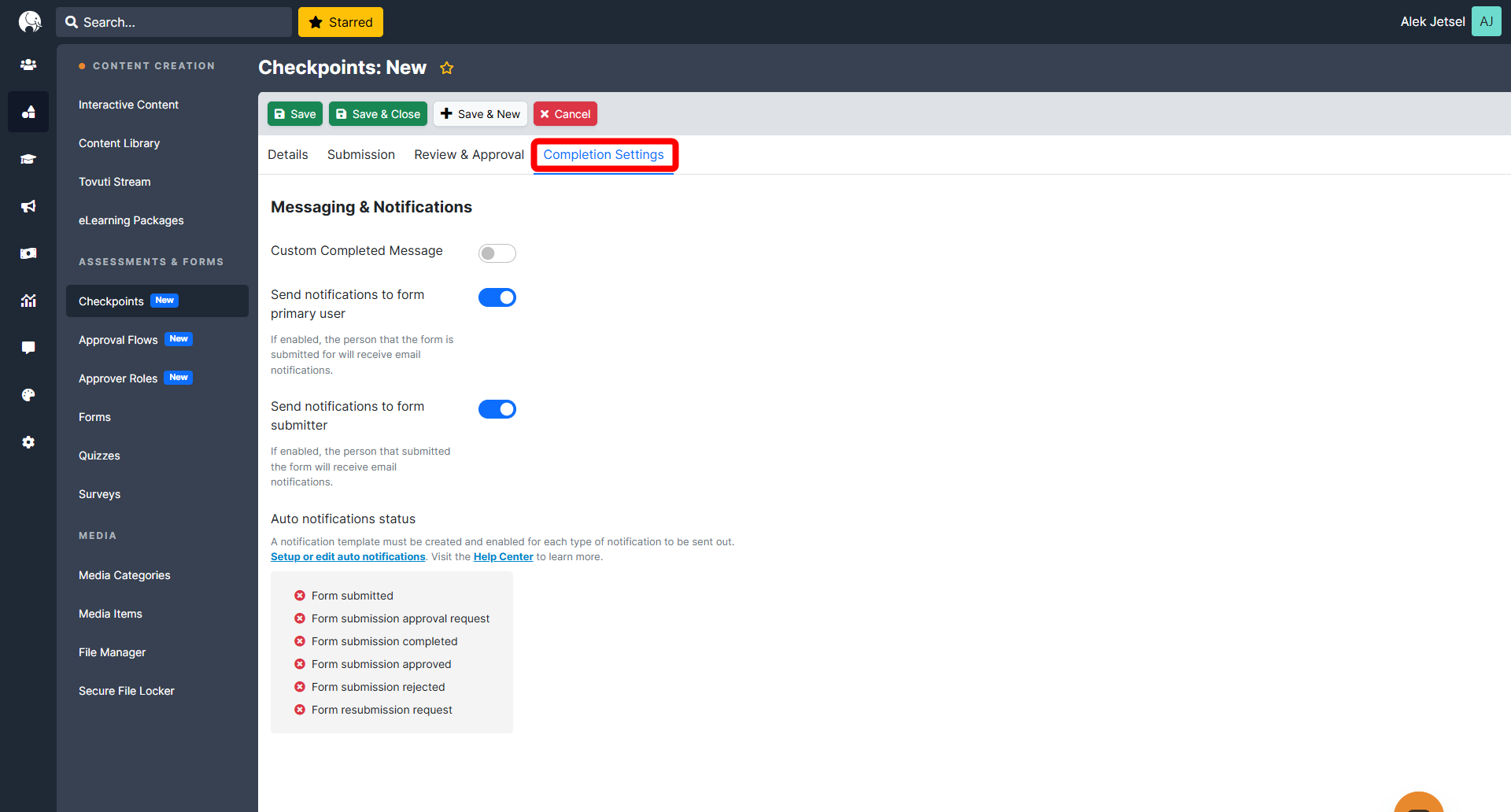1511x812 pixels.
Task: Open the Users icon in the left rail
Action: [x=28, y=65]
